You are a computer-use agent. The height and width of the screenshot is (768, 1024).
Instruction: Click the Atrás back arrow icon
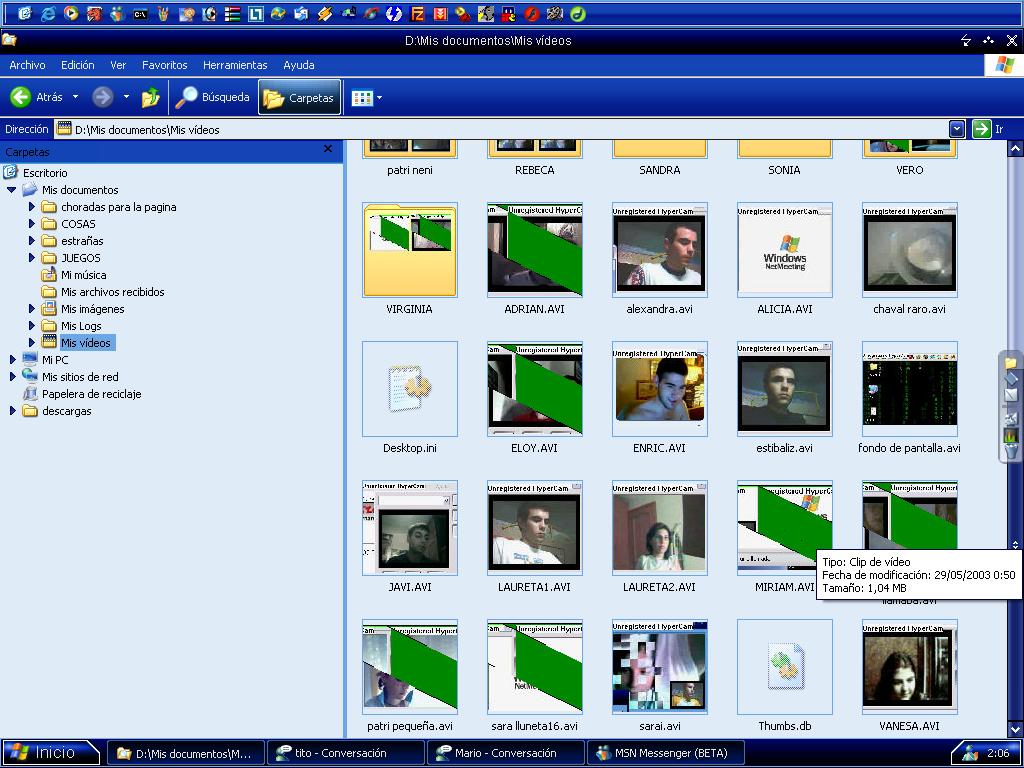pos(21,97)
